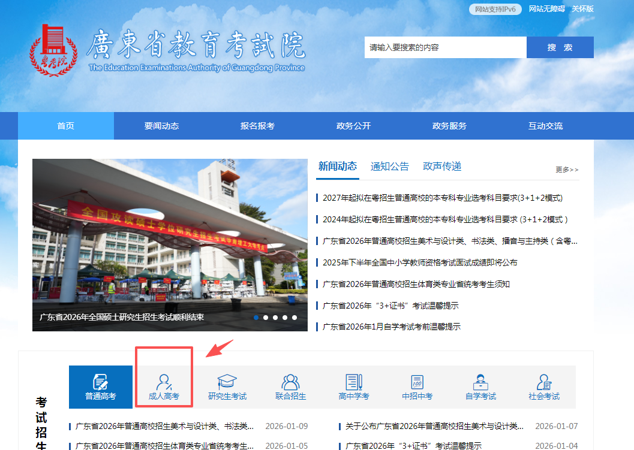Screen dimensions: 634x450
Task: Switch to the 通知公告 tab
Action: 389,166
